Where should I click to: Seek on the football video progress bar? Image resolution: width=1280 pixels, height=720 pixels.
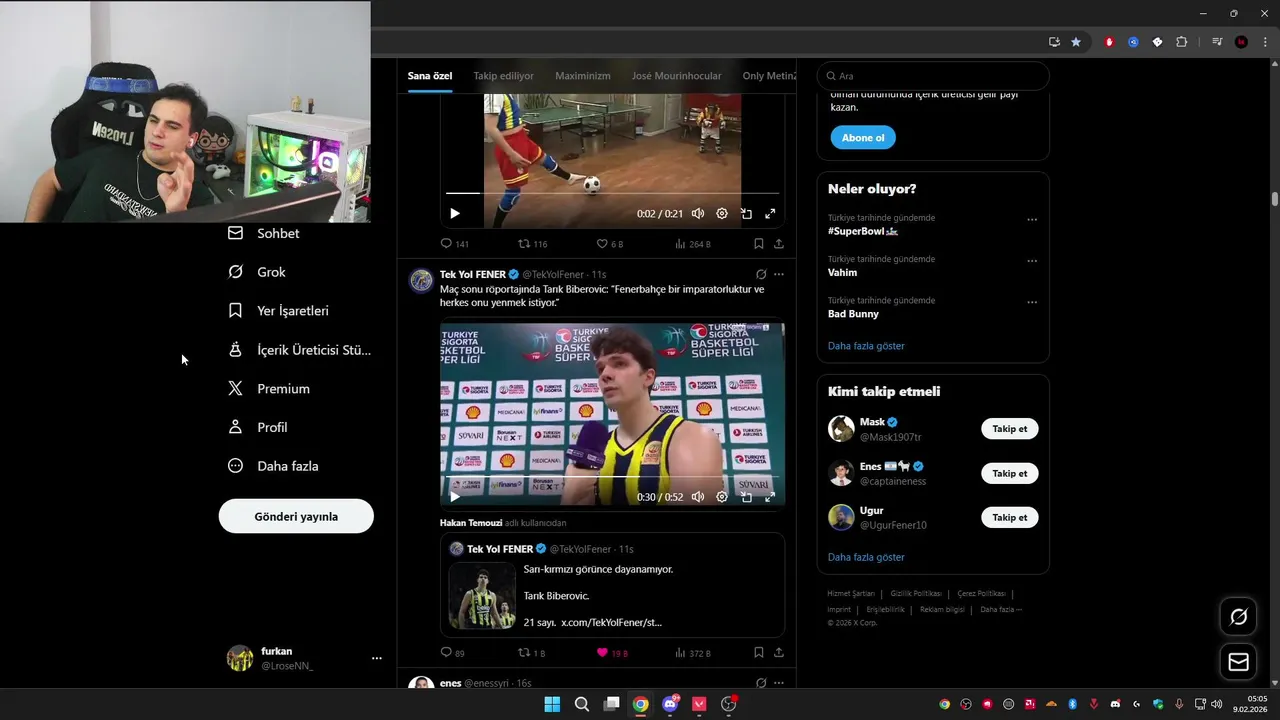612,193
